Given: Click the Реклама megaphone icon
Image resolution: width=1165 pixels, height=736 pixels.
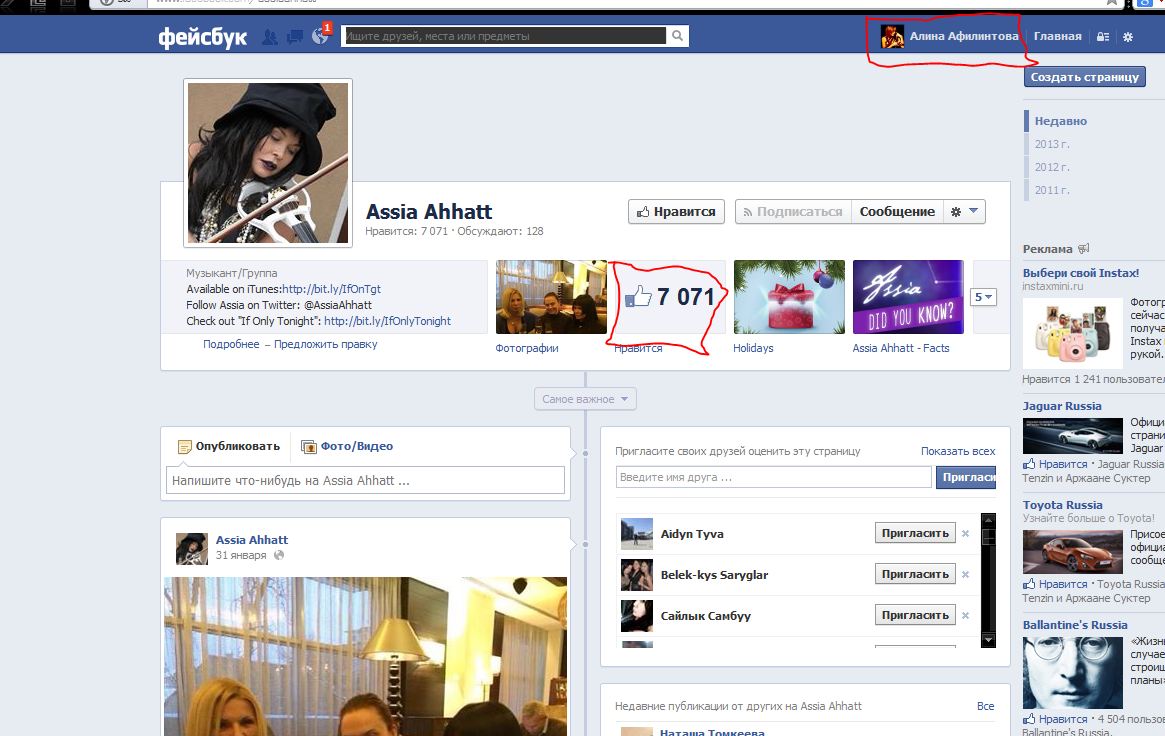Looking at the screenshot, I should 1083,248.
